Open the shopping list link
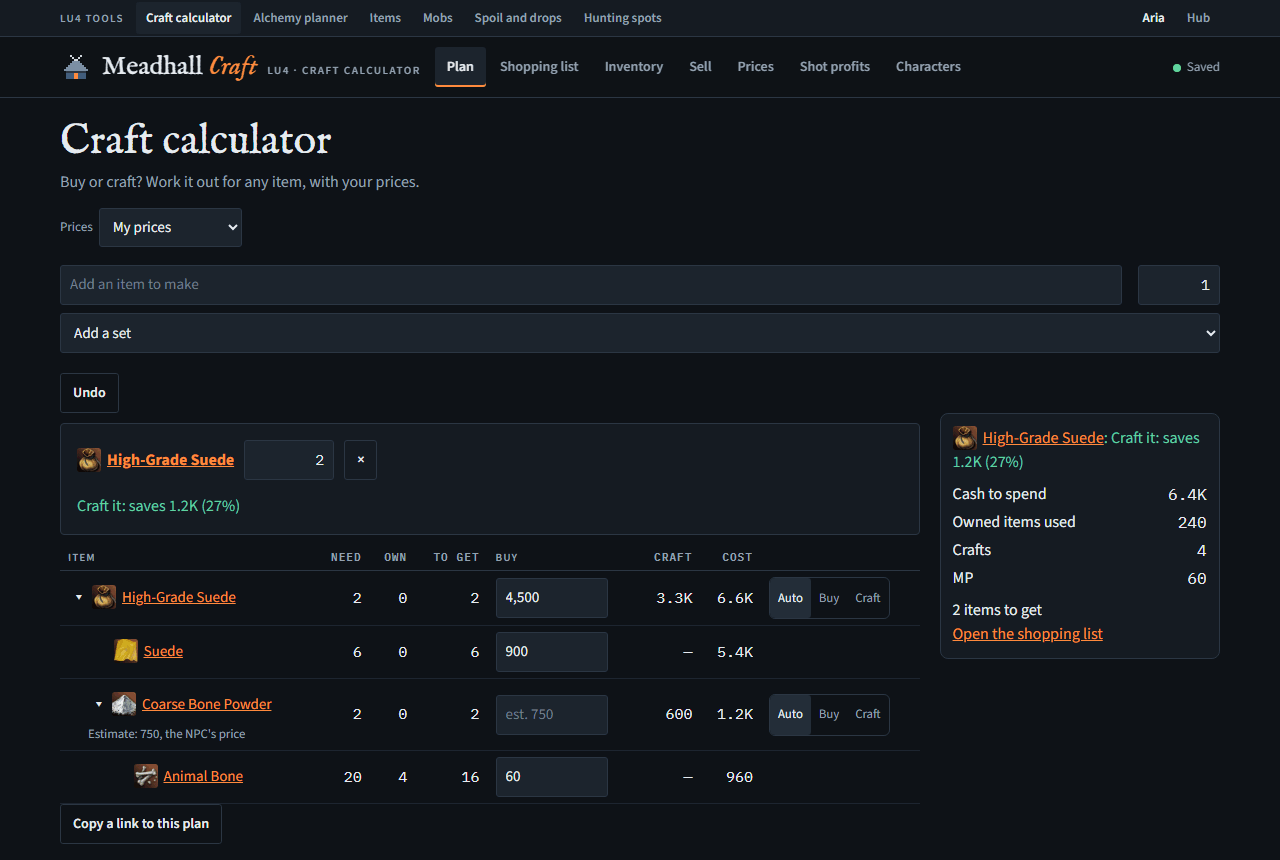1280x860 pixels. point(1028,634)
